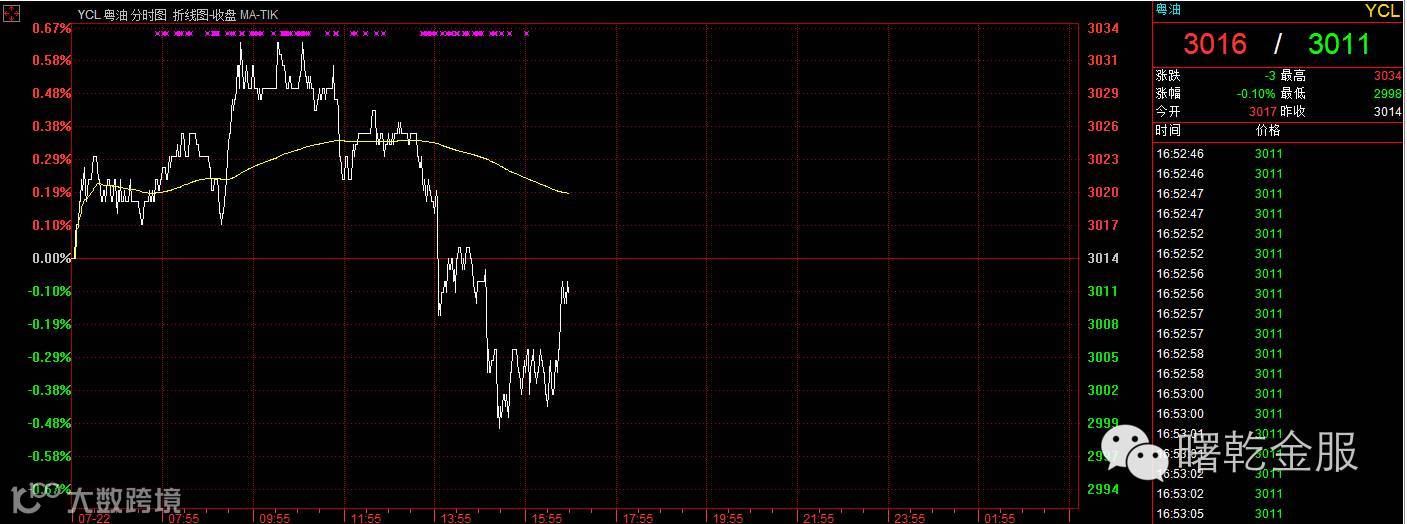1407x524 pixels.
Task: Select the 21:55 time axis label
Action: [x=819, y=518]
